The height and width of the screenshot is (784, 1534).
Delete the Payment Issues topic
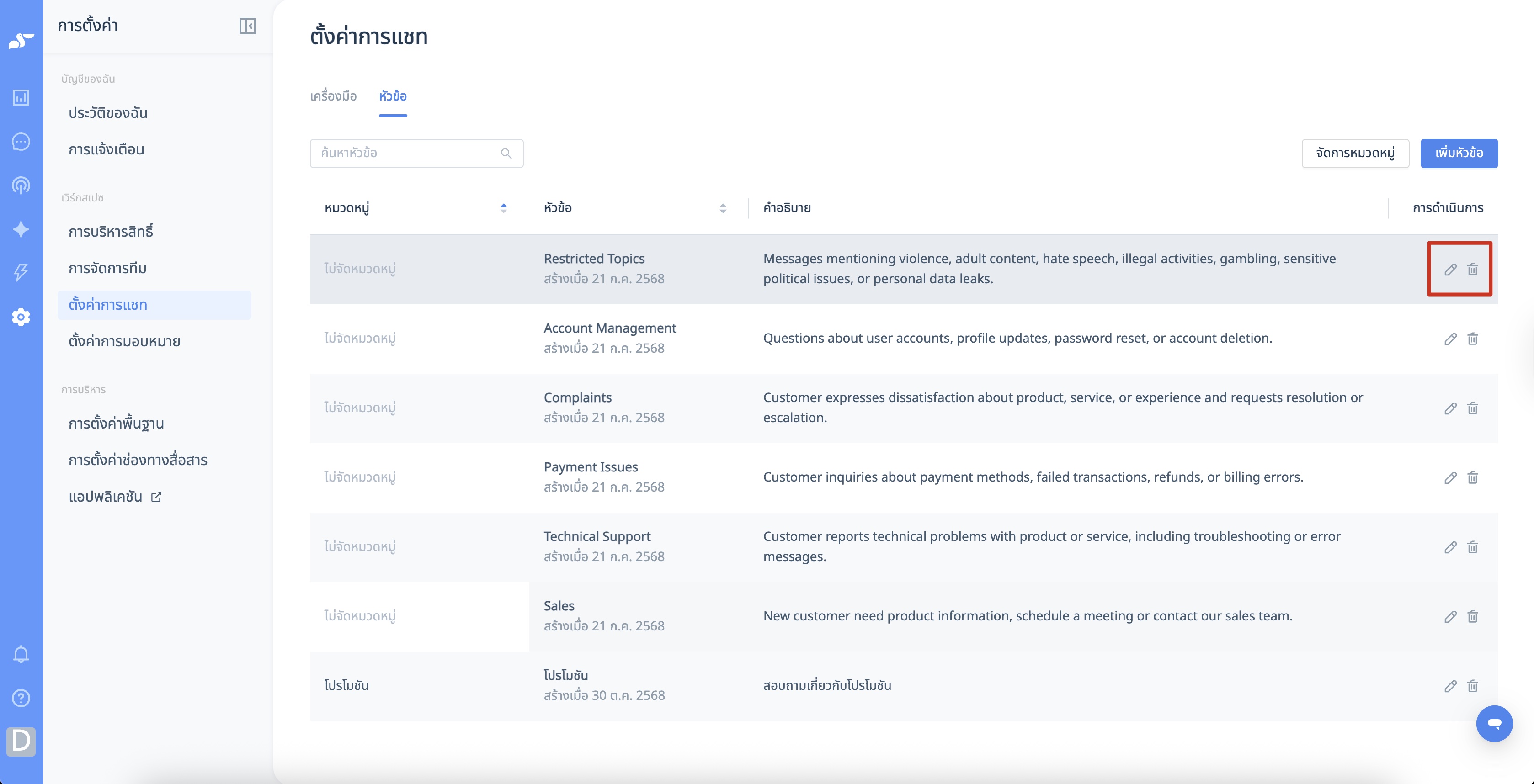coord(1473,477)
